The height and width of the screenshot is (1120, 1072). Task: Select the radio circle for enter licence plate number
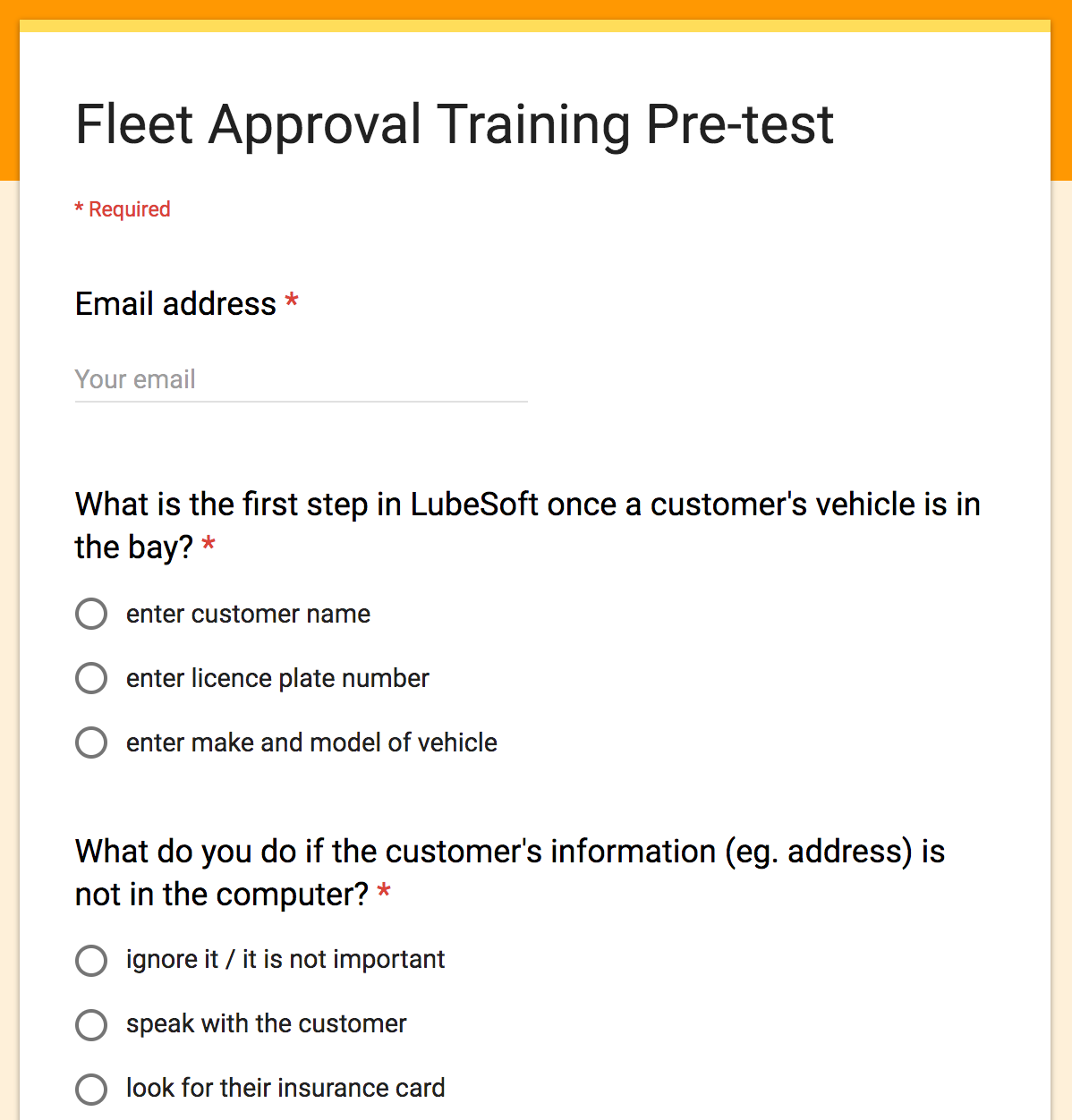click(91, 679)
